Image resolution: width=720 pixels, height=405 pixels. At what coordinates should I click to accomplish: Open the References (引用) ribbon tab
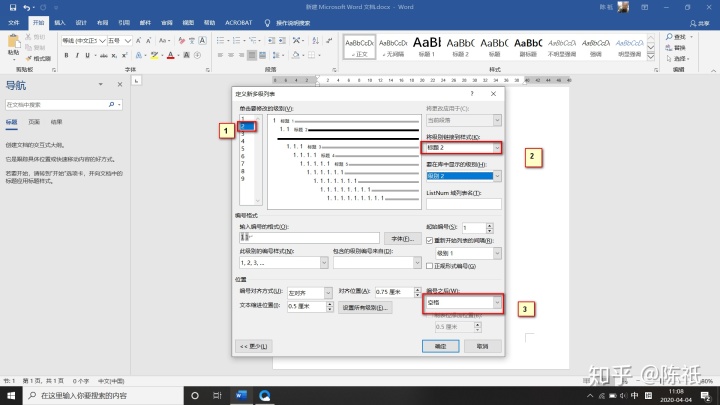(x=124, y=22)
